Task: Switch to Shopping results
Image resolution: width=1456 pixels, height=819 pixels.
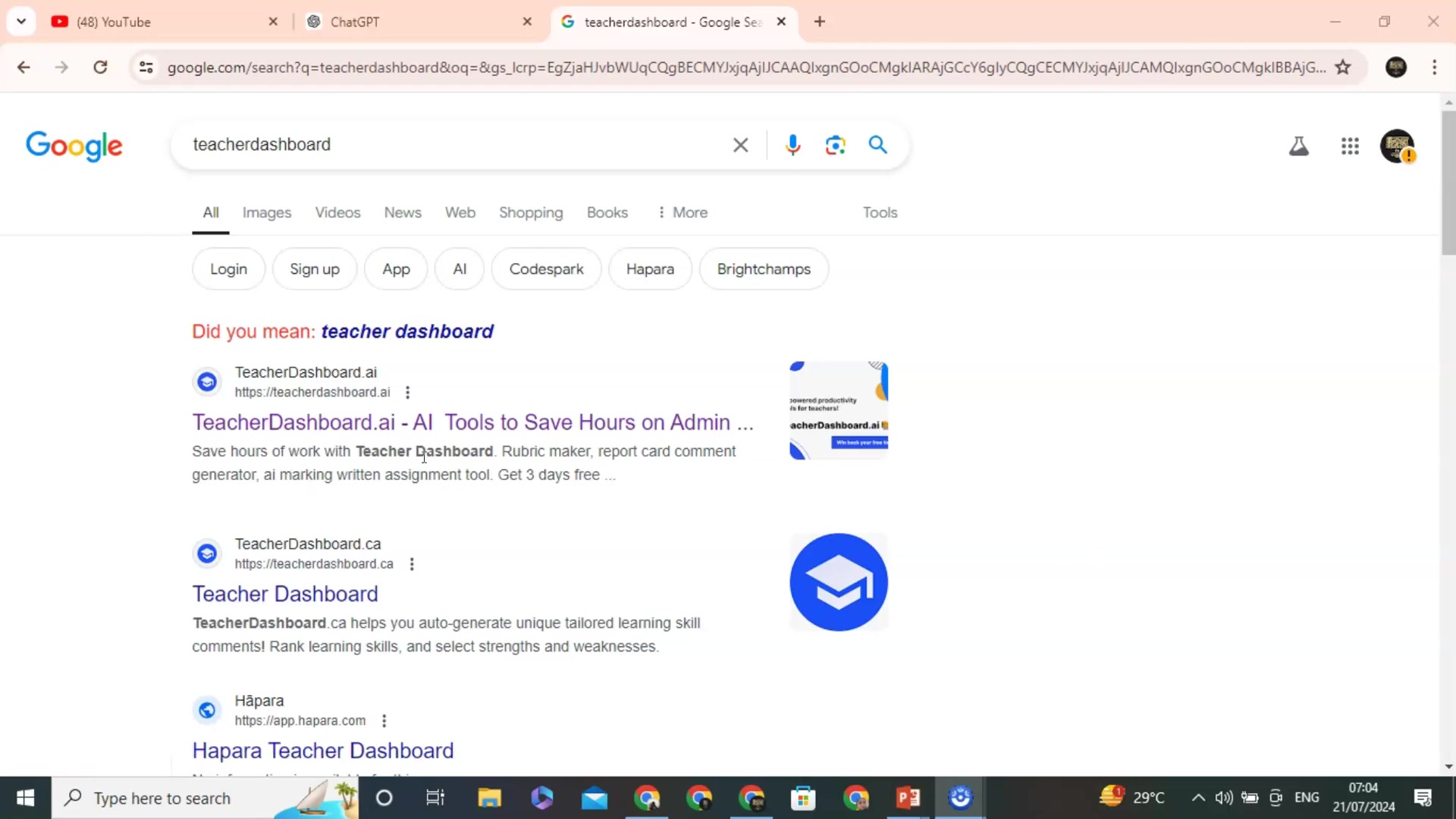Action: [x=531, y=213]
